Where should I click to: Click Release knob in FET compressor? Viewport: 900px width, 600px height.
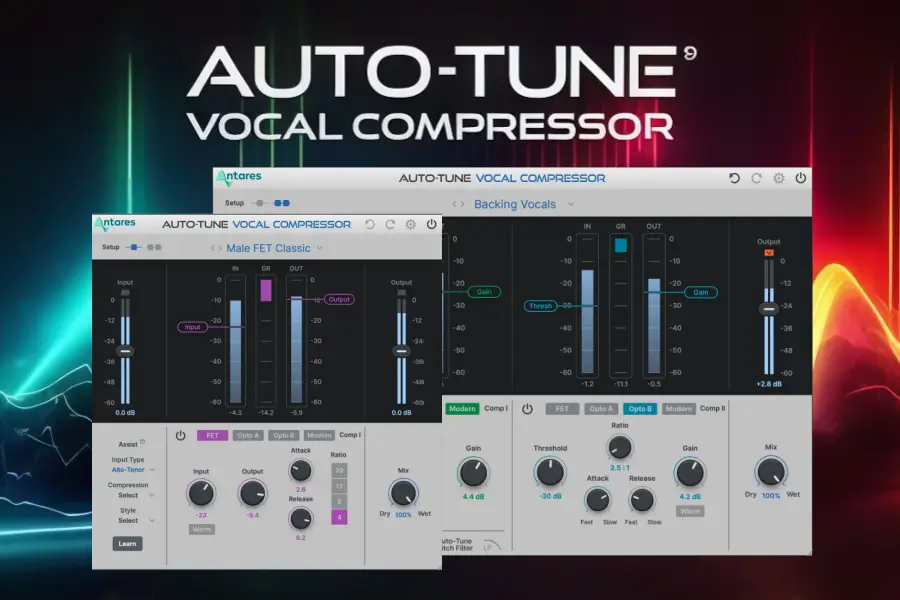pos(300,519)
